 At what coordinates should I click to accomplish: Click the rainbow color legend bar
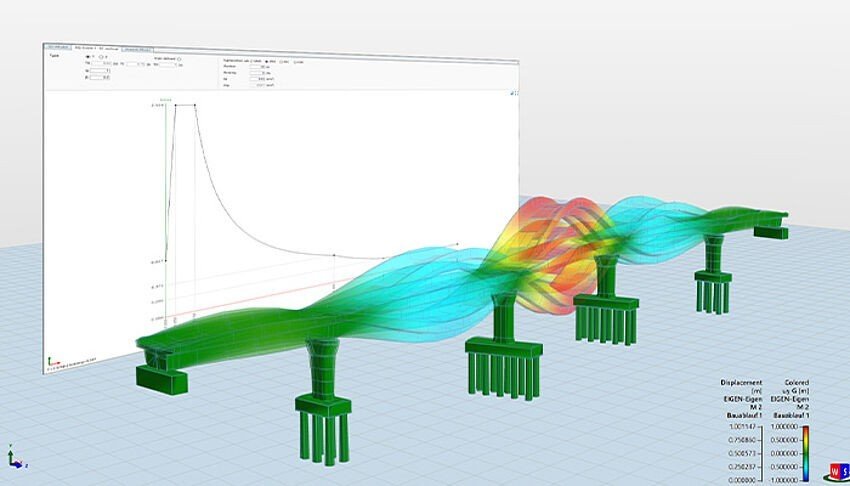(x=806, y=453)
